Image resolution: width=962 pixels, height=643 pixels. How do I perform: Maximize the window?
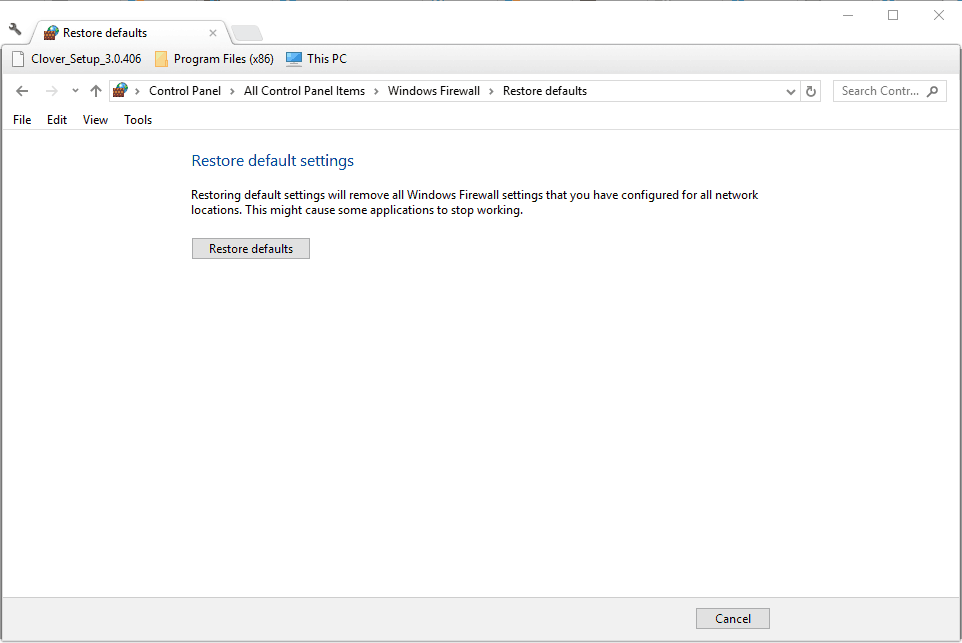pos(893,15)
